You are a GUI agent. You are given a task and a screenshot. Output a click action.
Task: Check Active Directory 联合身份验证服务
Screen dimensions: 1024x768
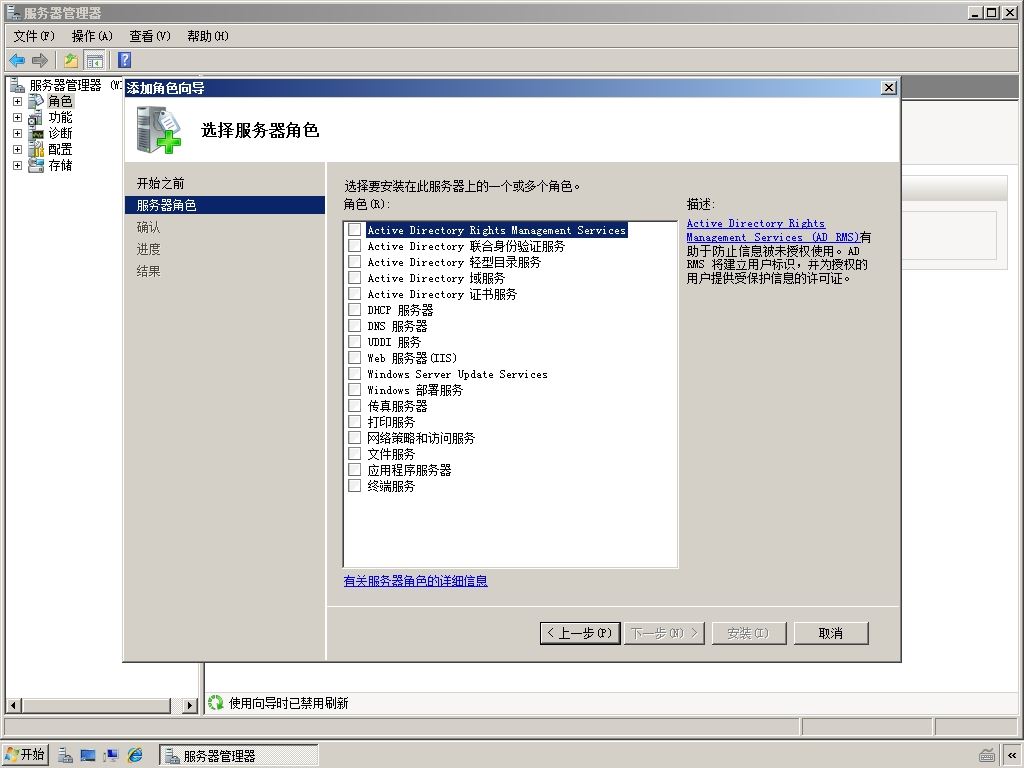[355, 246]
